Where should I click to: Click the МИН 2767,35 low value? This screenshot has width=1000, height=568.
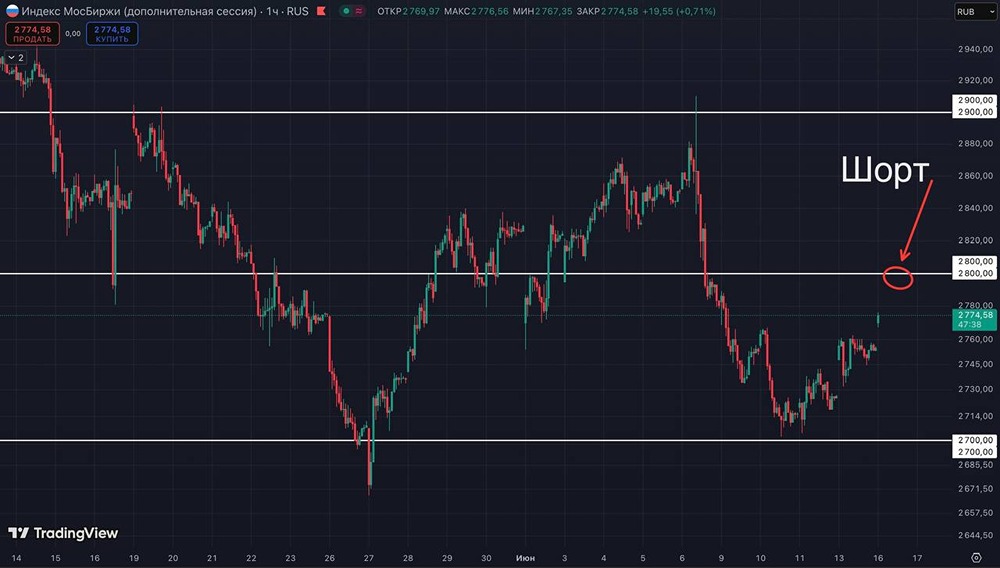[542, 11]
